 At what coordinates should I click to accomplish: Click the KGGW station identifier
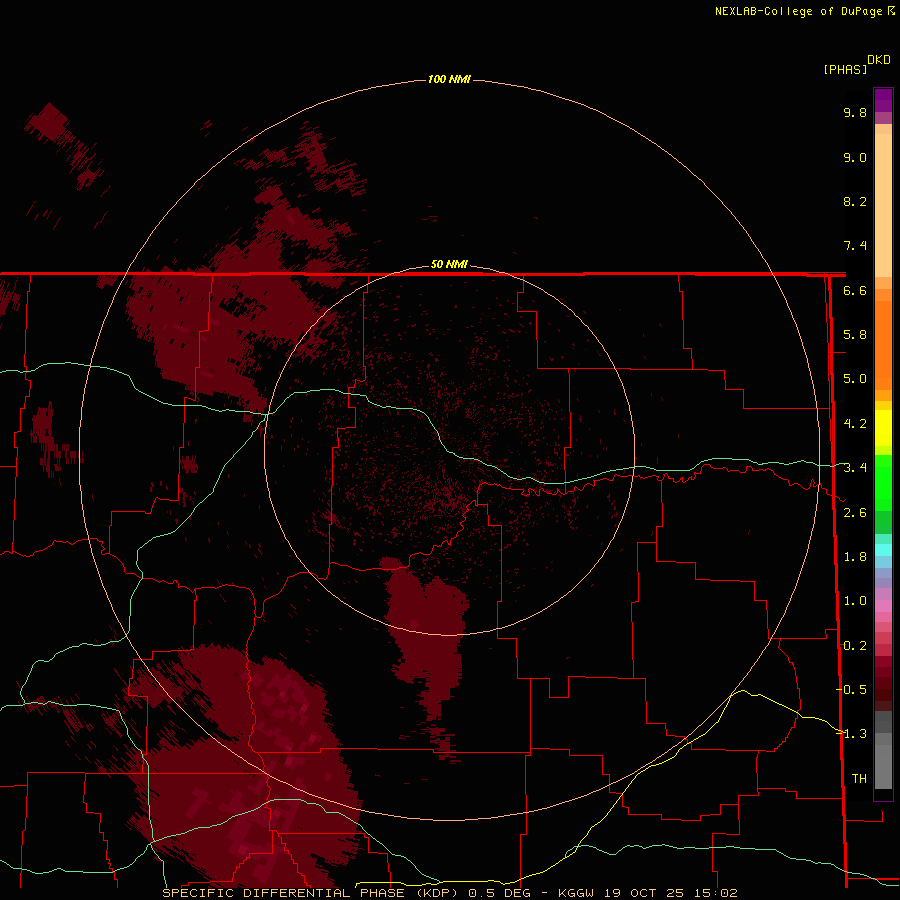coord(576,893)
